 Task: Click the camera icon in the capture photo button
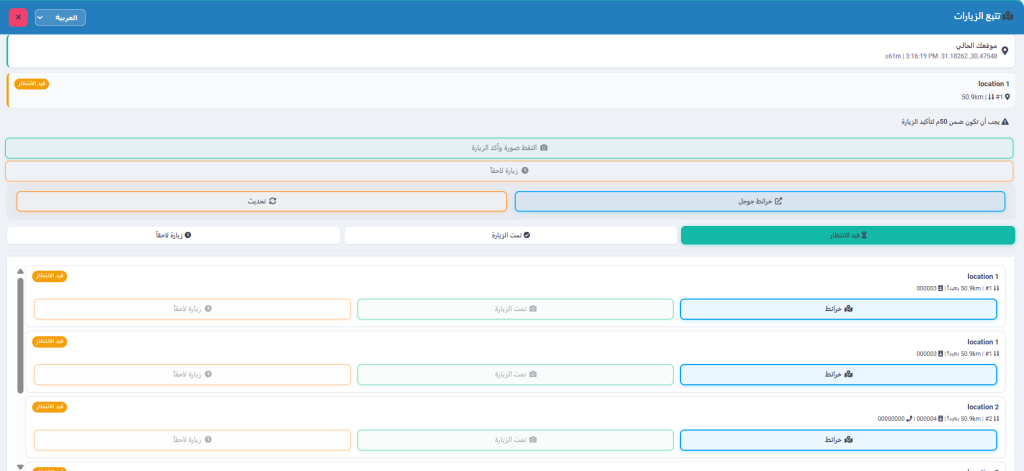point(543,148)
